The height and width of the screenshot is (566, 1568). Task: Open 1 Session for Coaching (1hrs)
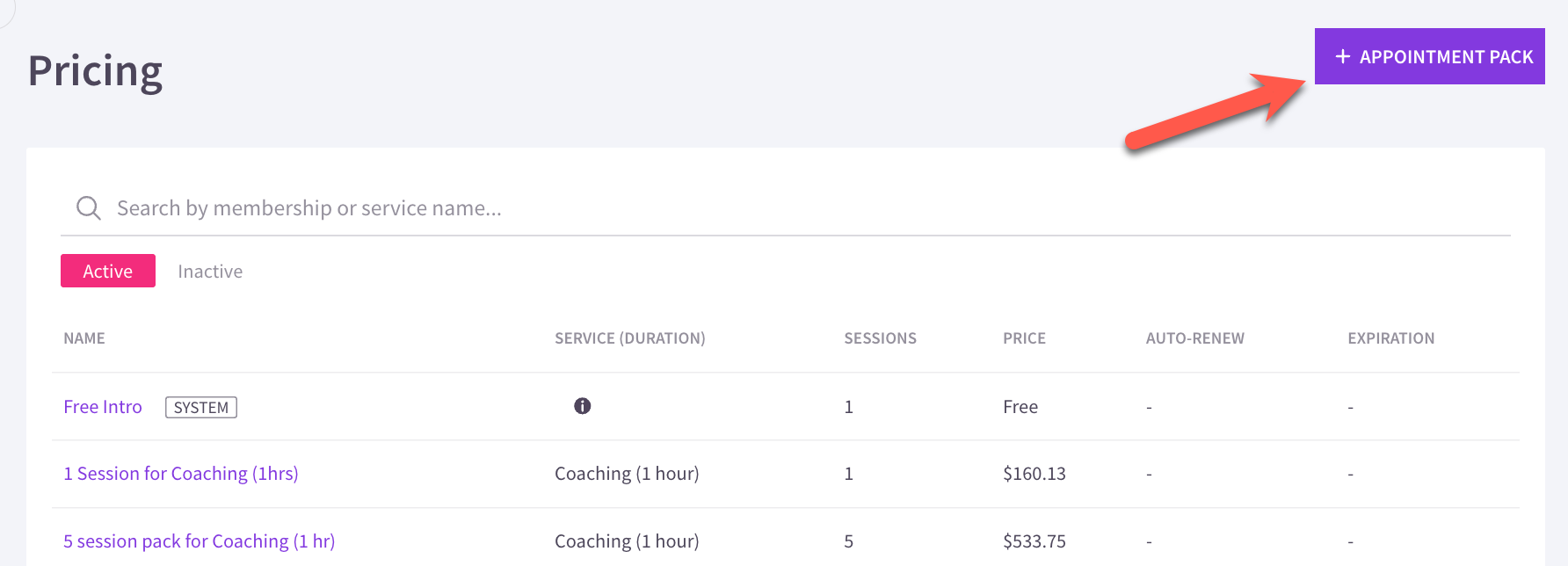(181, 474)
